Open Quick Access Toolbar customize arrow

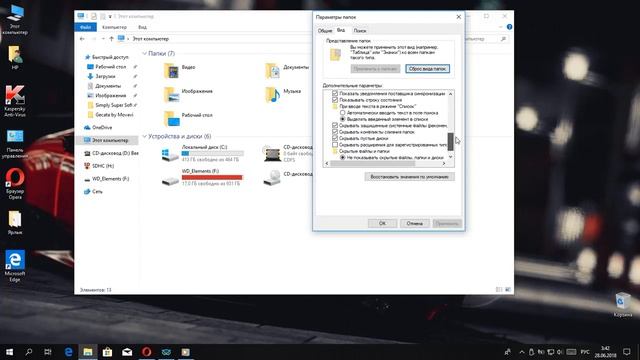point(110,17)
